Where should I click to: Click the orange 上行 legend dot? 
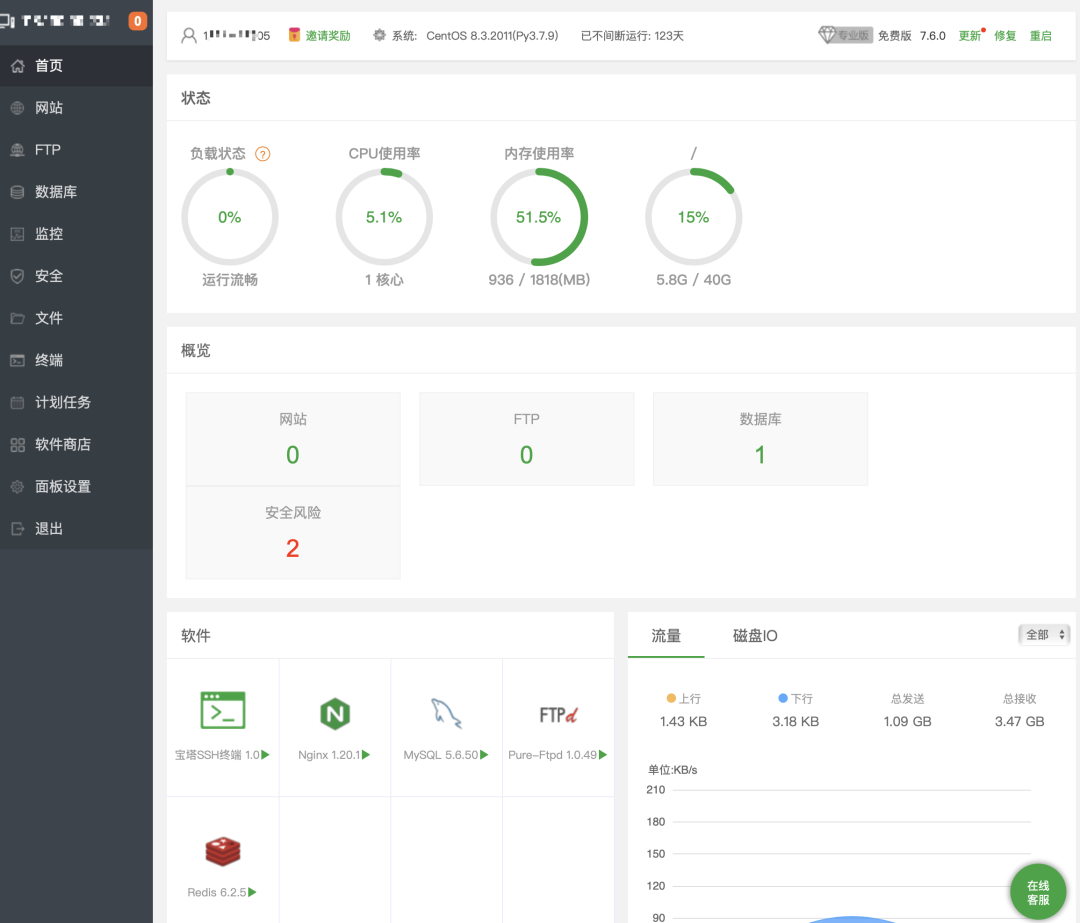click(x=672, y=698)
